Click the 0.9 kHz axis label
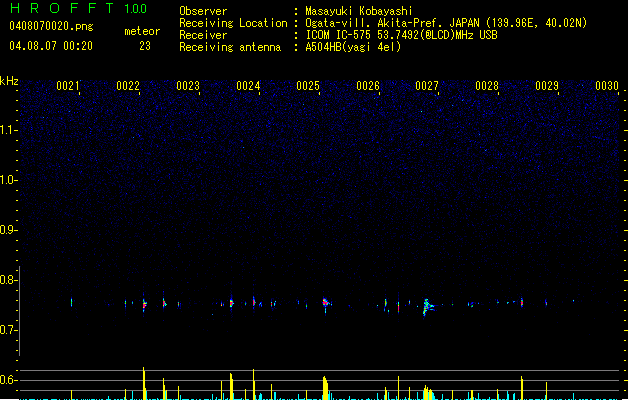This screenshot has width=629, height=400. (x=8, y=230)
